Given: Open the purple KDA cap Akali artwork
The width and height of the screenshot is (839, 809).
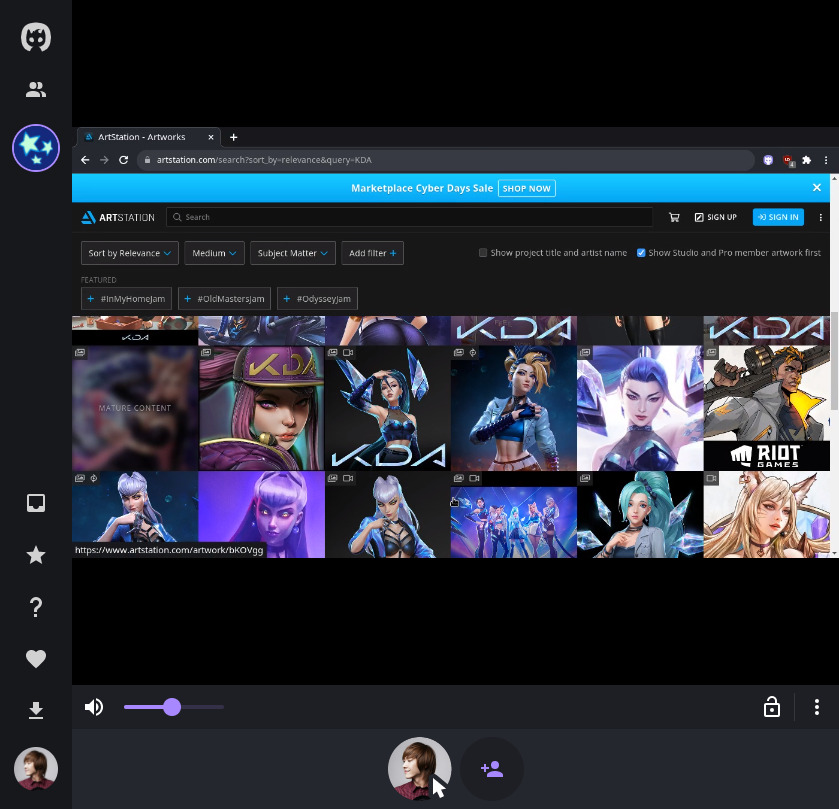Looking at the screenshot, I should [262, 408].
